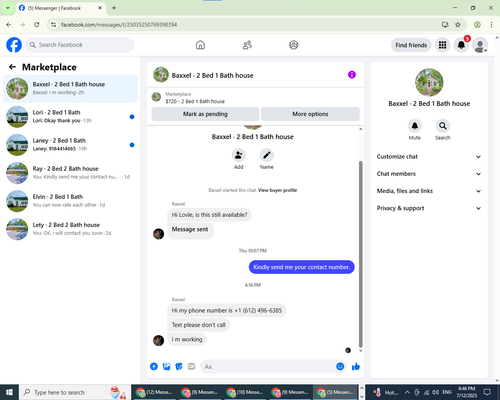Viewport: 500px width, 400px height.
Task: Show hidden system tray icons chevron
Action: (x=407, y=392)
